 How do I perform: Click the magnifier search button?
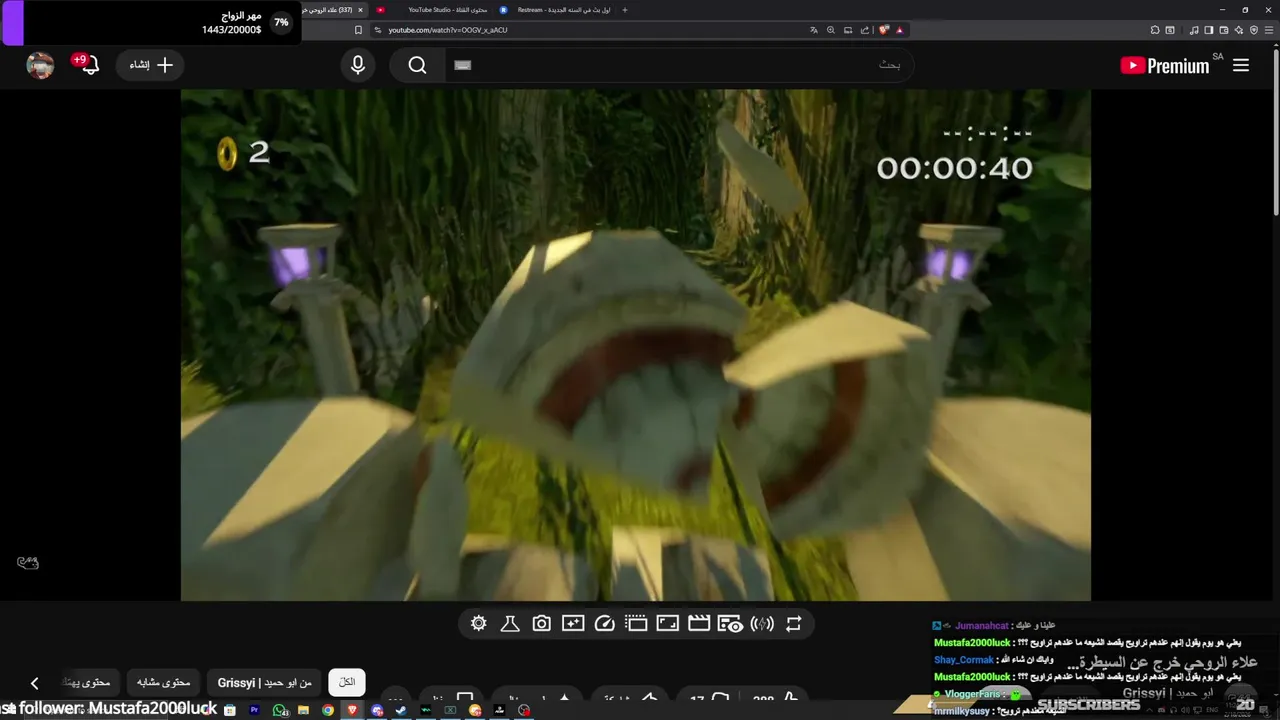point(418,65)
